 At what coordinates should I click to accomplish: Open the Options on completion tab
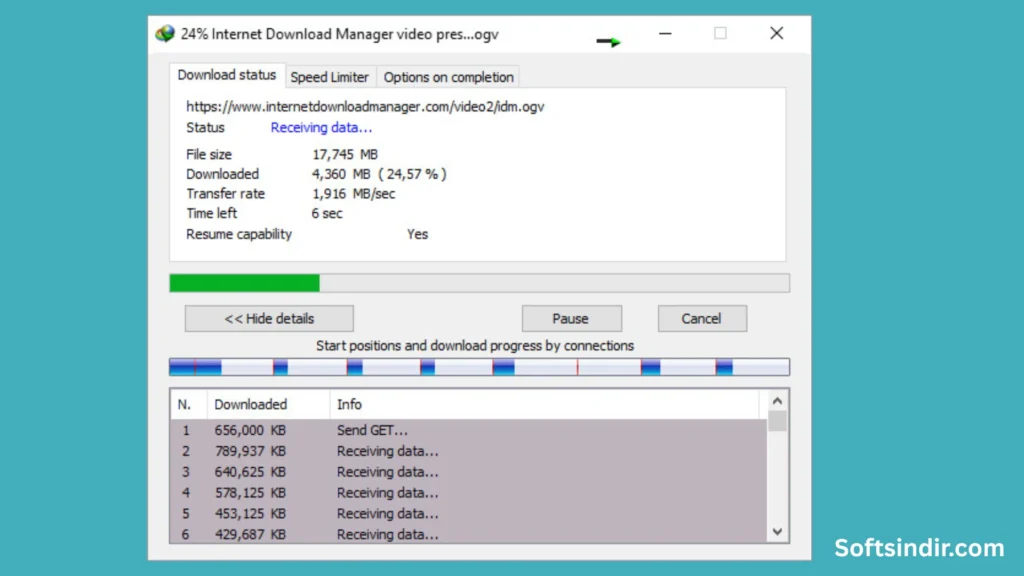[x=448, y=77]
